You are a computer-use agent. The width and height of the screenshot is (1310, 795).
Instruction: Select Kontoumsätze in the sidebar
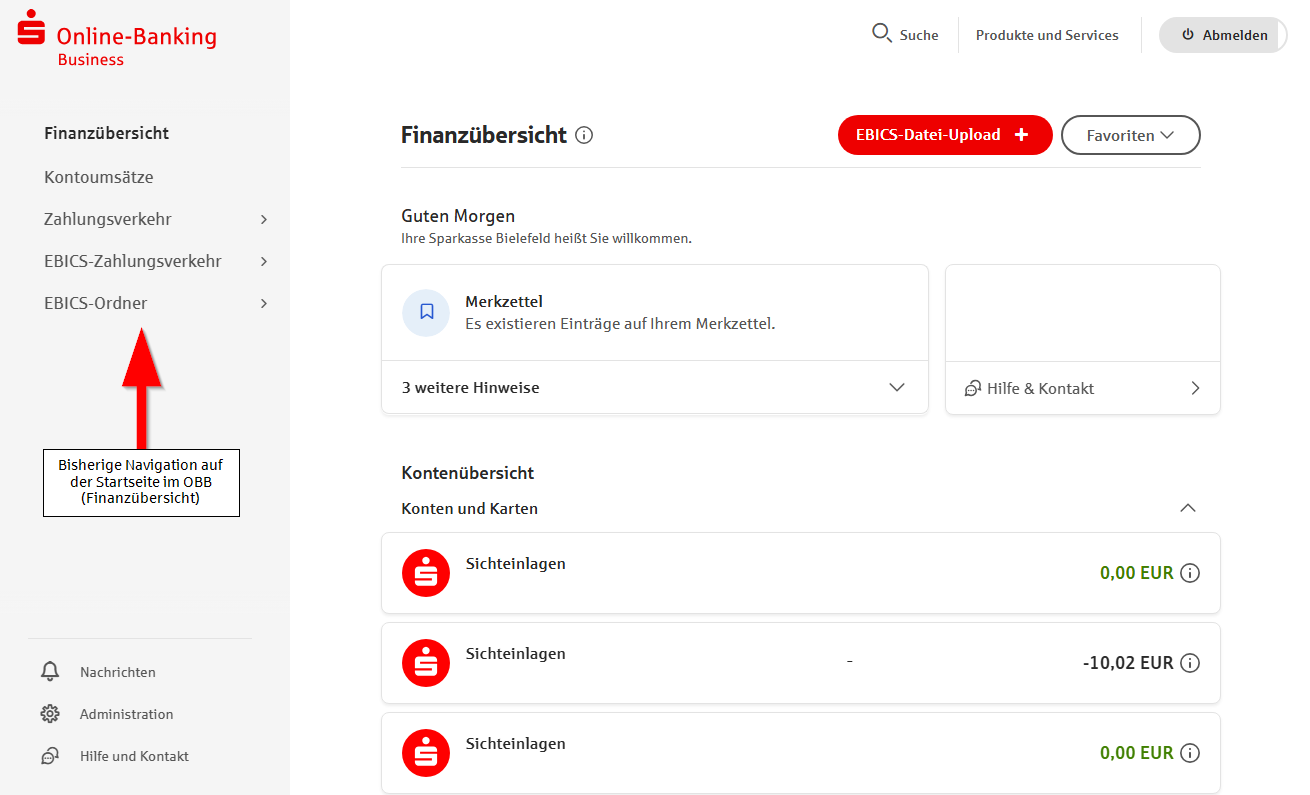98,177
